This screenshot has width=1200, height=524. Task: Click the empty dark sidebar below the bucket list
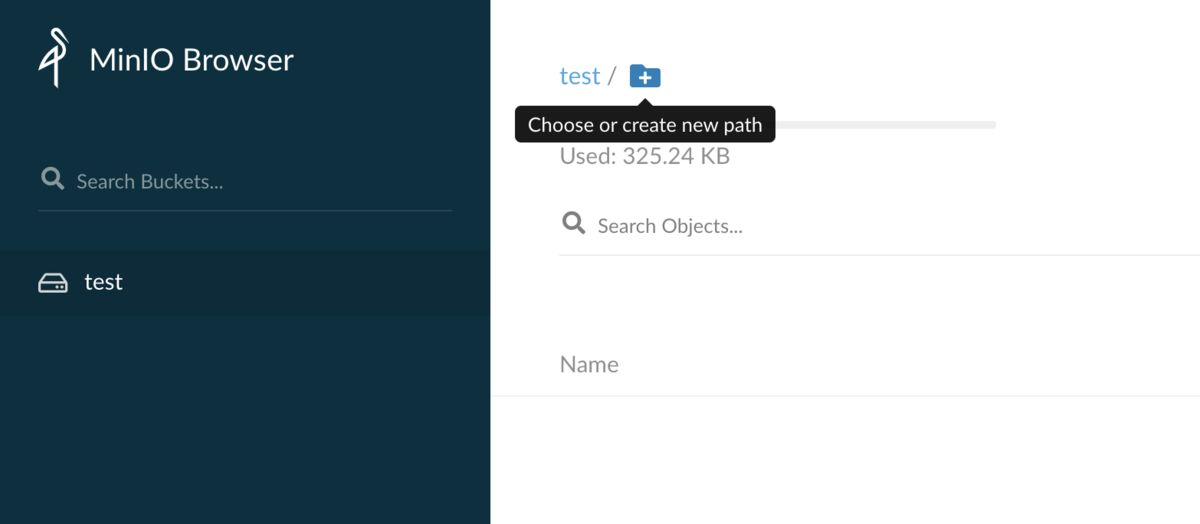pos(245,420)
